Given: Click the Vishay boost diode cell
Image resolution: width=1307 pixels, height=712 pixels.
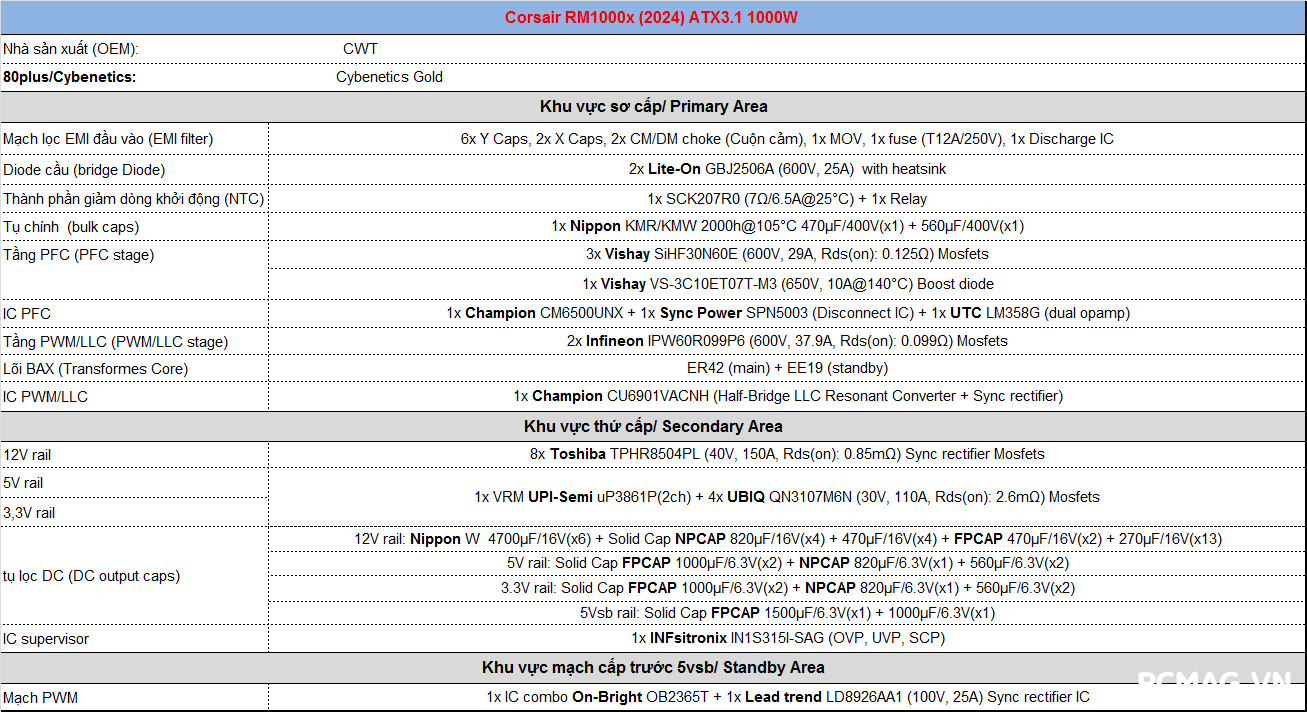Looking at the screenshot, I should [787, 284].
